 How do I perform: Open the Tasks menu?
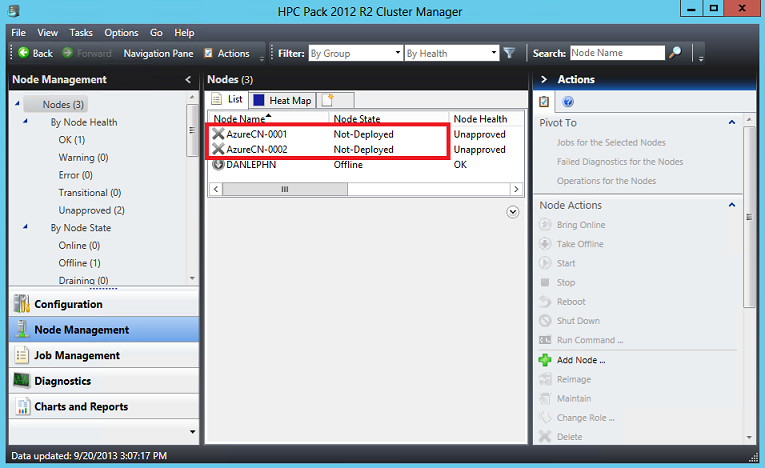[81, 33]
